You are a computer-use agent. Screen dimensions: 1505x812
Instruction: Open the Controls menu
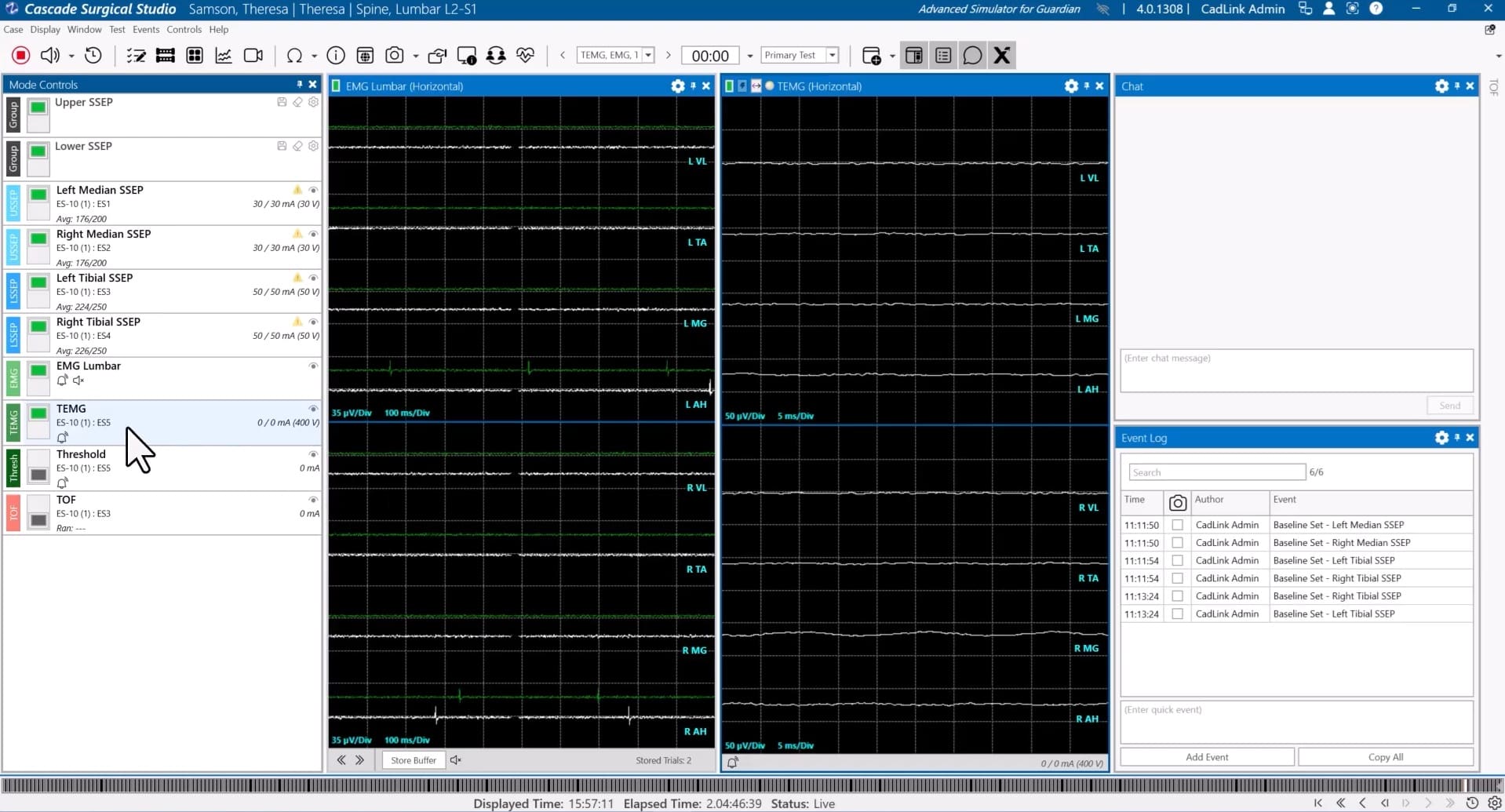pos(184,30)
